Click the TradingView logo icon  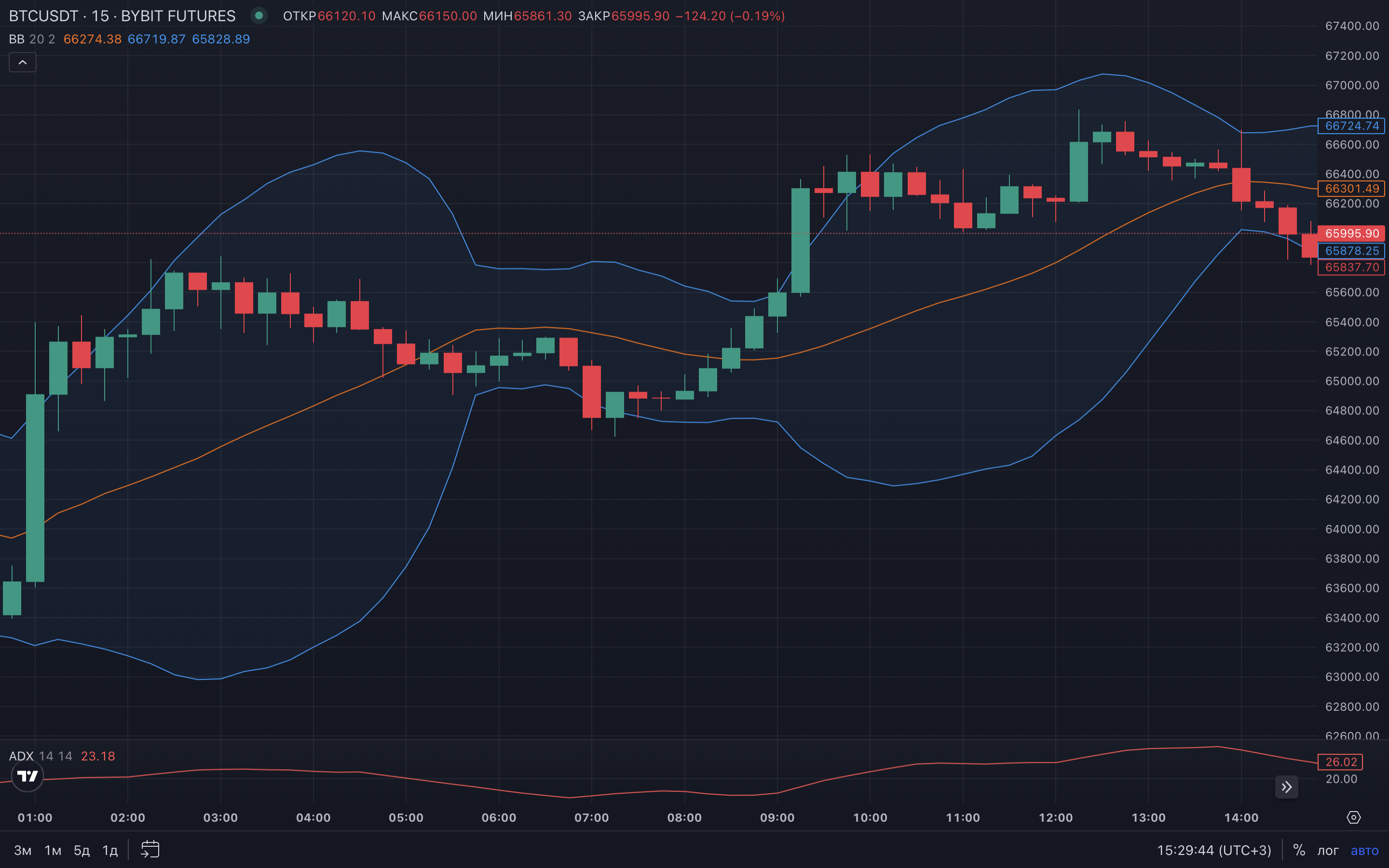[27, 776]
